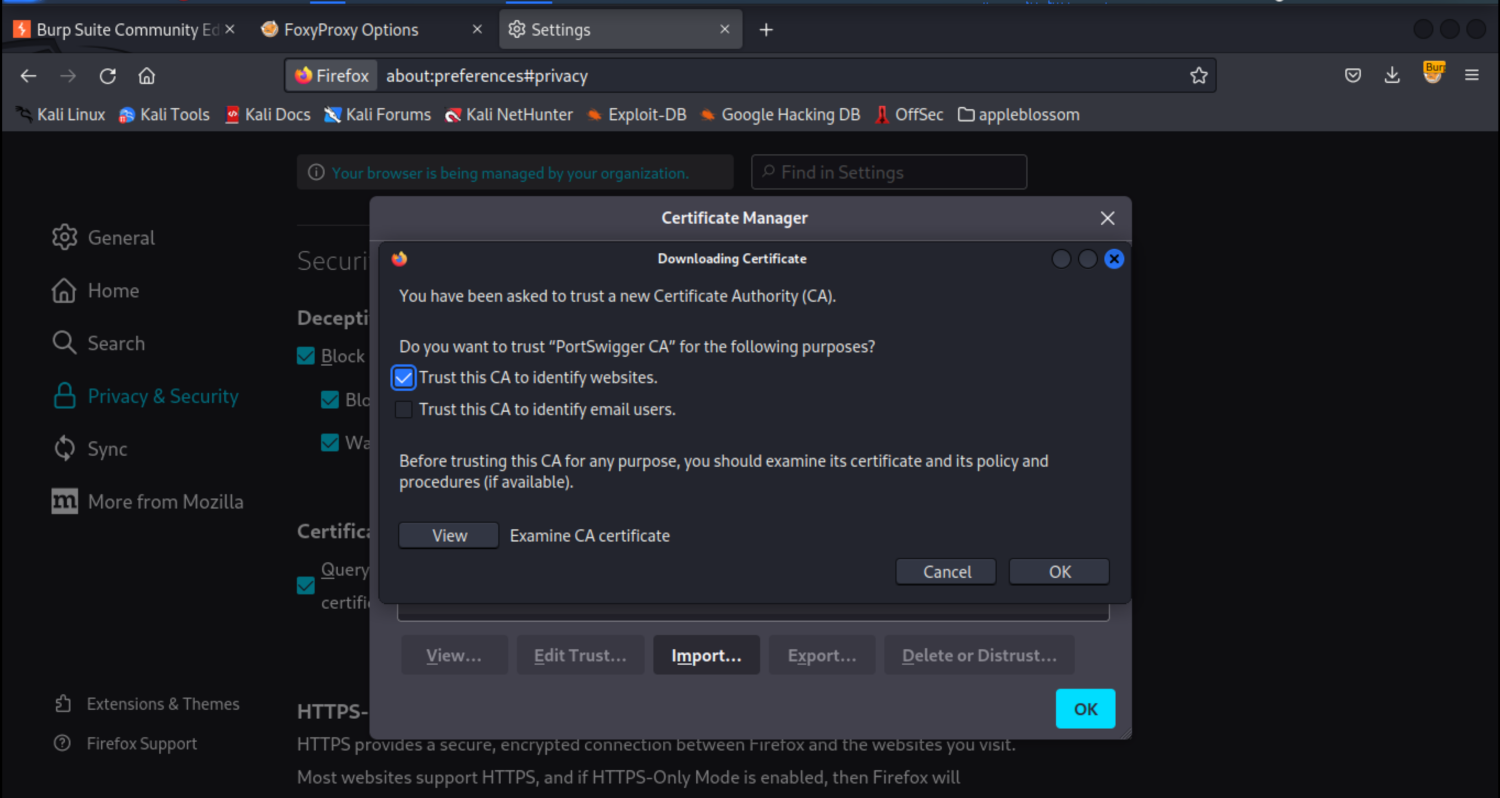Open a new browser tab

coord(766,30)
